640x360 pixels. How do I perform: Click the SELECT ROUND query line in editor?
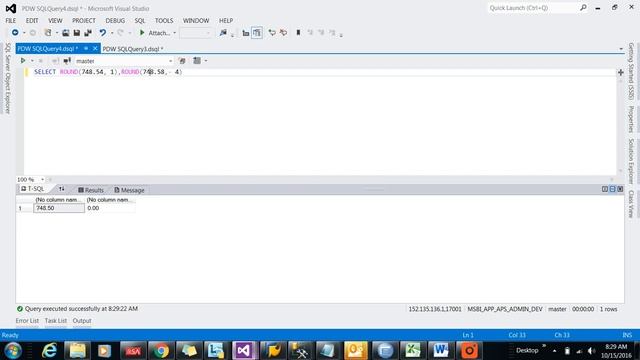pyautogui.click(x=108, y=72)
